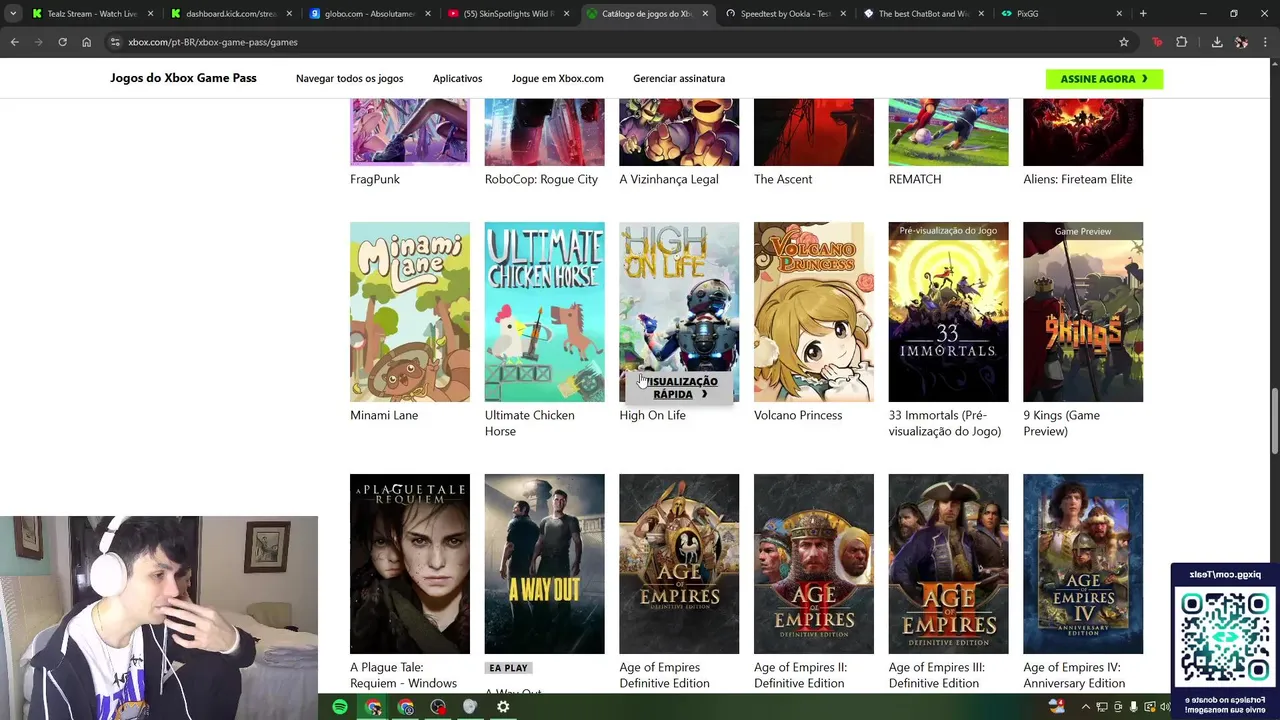Go back using the browser back arrow
The width and height of the screenshot is (1280, 720).
[x=14, y=42]
